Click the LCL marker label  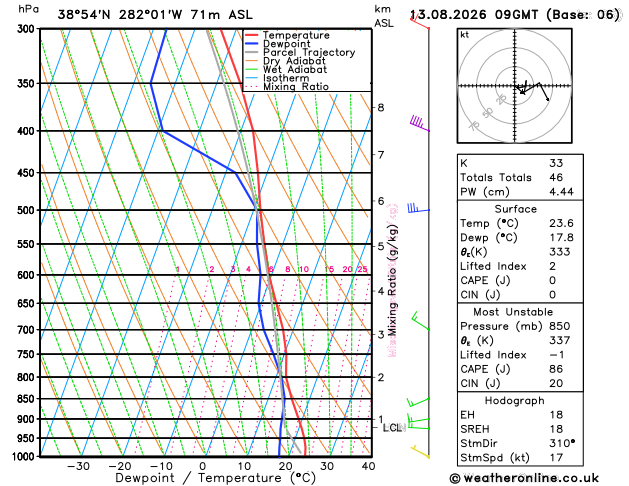point(392,428)
